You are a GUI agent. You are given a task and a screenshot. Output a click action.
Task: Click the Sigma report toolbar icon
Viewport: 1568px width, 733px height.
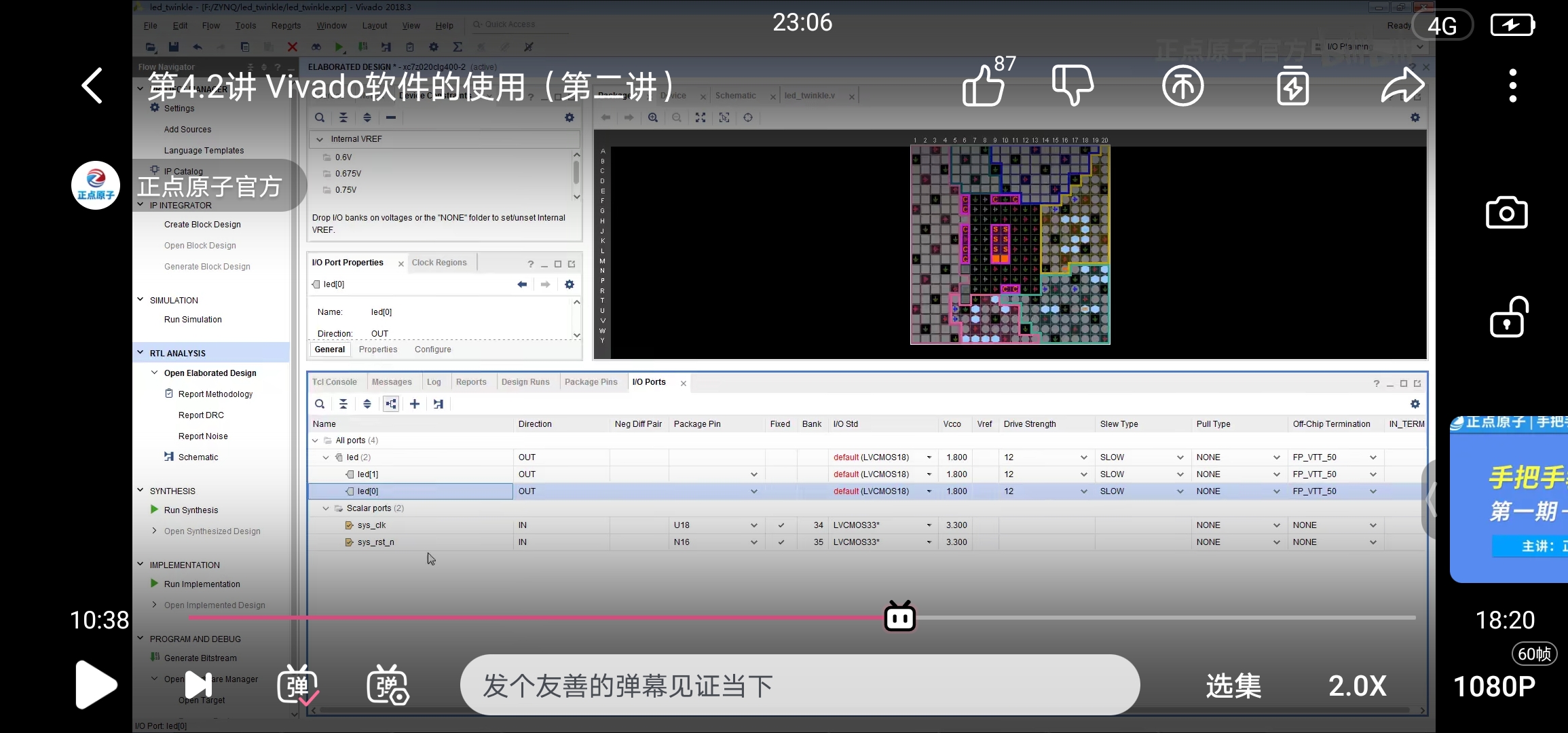click(458, 47)
